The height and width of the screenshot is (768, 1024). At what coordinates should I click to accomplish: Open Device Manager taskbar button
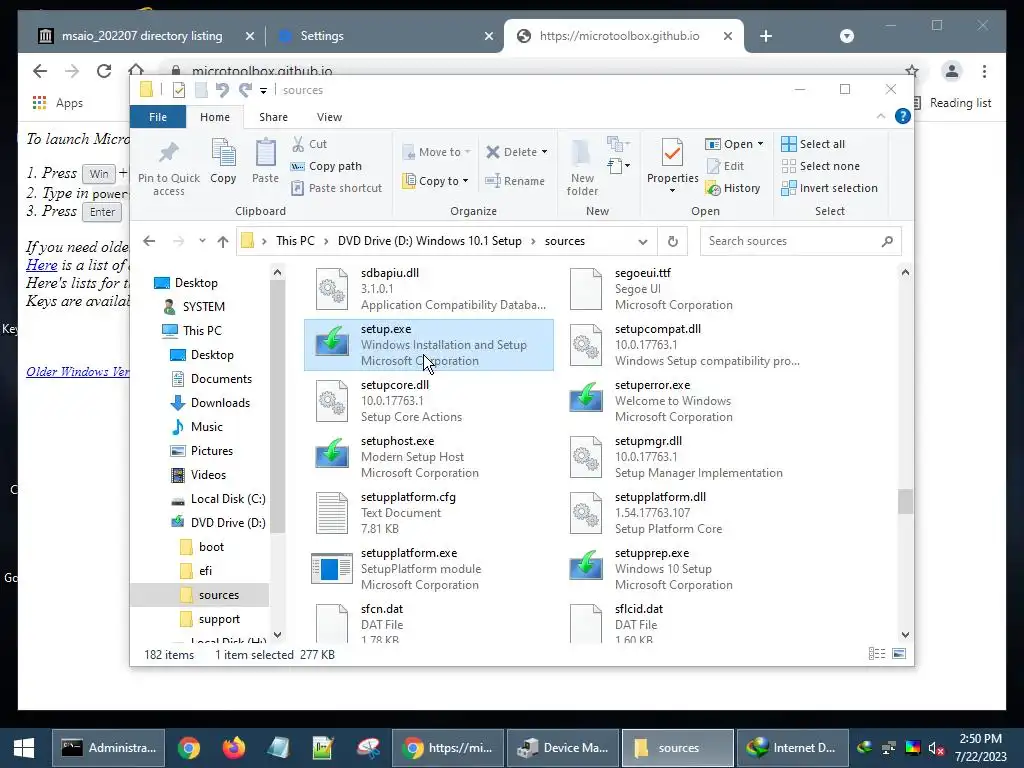pyautogui.click(x=562, y=748)
